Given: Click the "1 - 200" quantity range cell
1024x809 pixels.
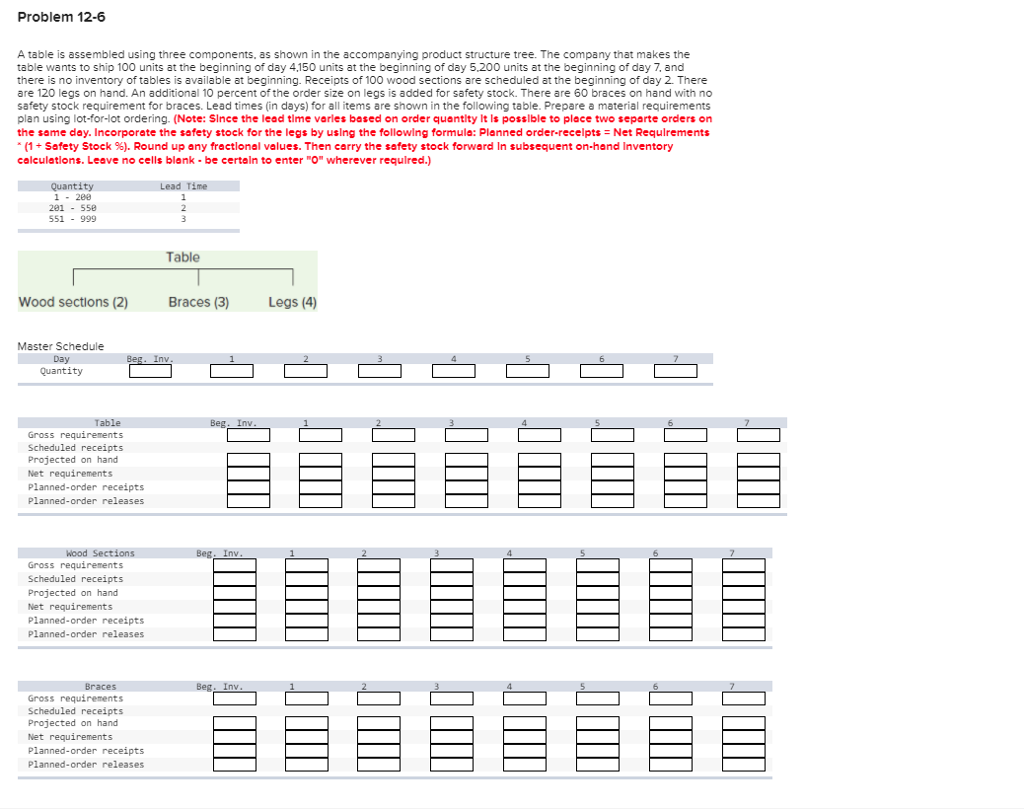Looking at the screenshot, I should point(72,197).
